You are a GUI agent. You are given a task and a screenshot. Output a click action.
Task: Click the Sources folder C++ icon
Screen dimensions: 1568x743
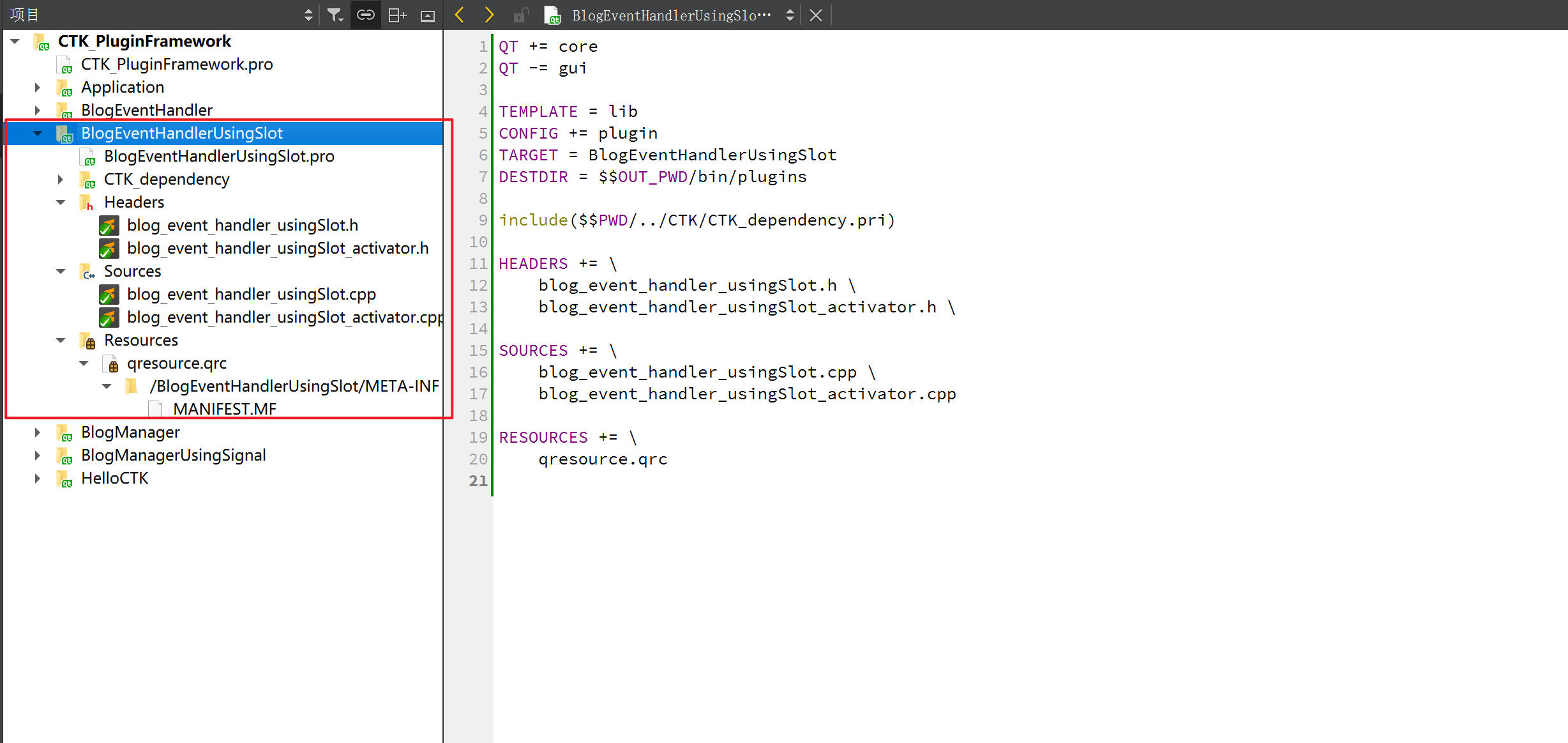pyautogui.click(x=87, y=272)
